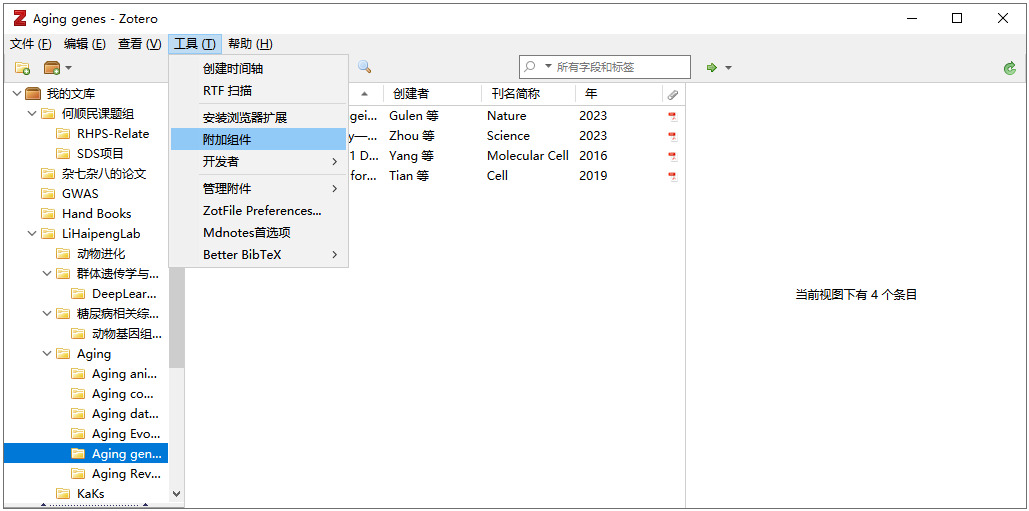Collapse the 我的文库 tree root
This screenshot has height=511, width=1029.
point(16,94)
